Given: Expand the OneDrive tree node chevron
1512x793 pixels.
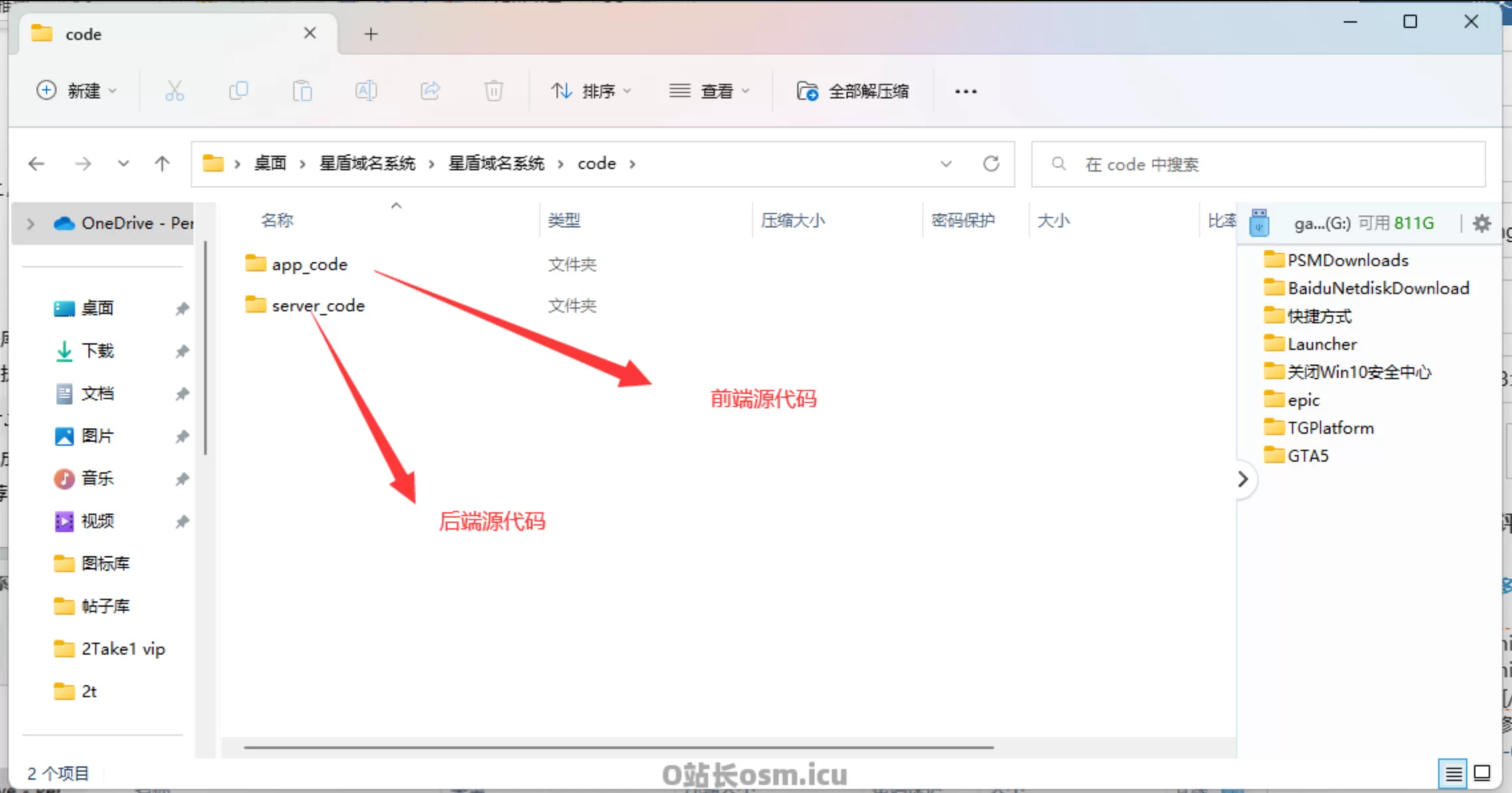Looking at the screenshot, I should (31, 224).
